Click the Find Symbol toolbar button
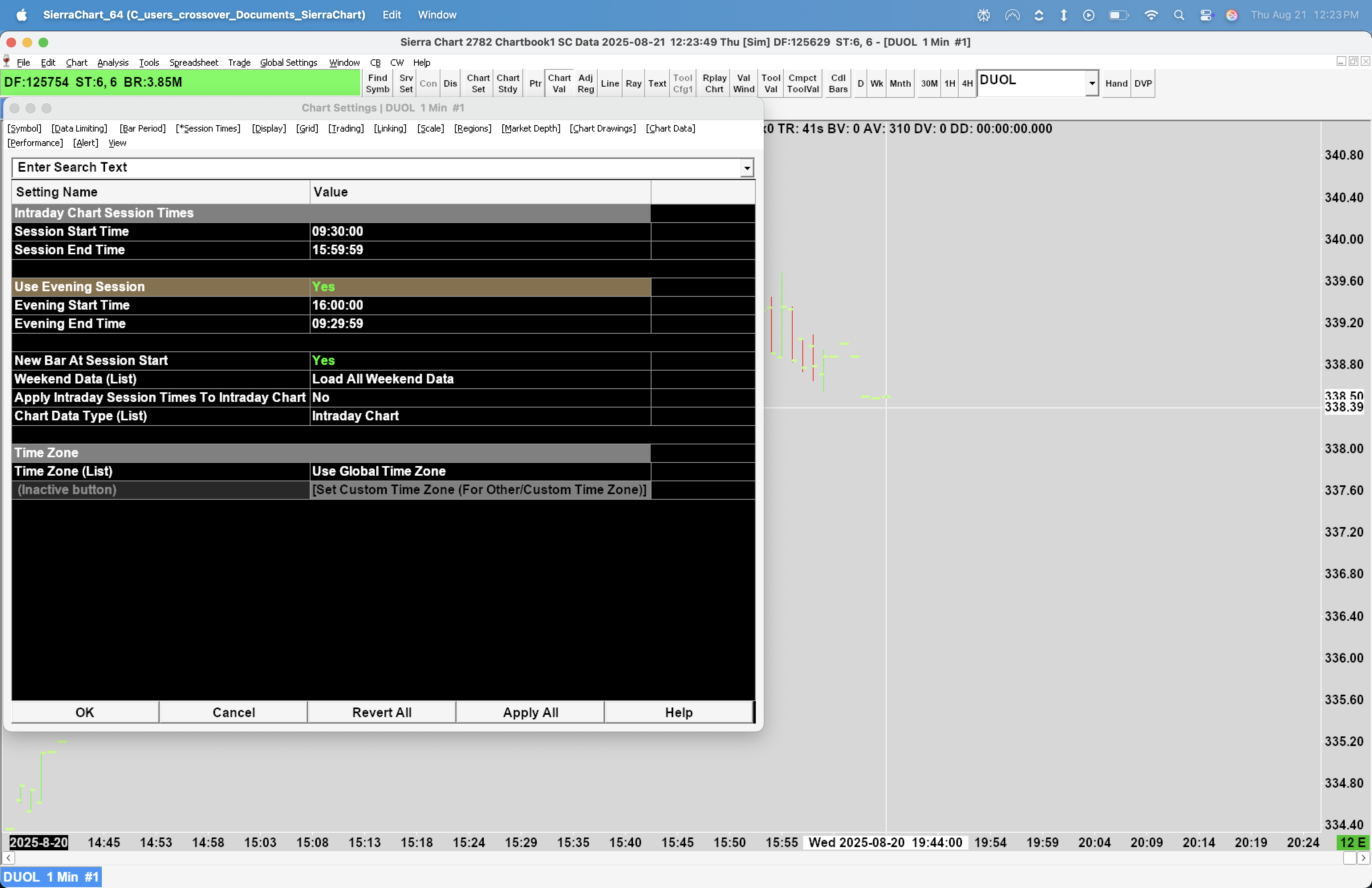 click(x=377, y=83)
